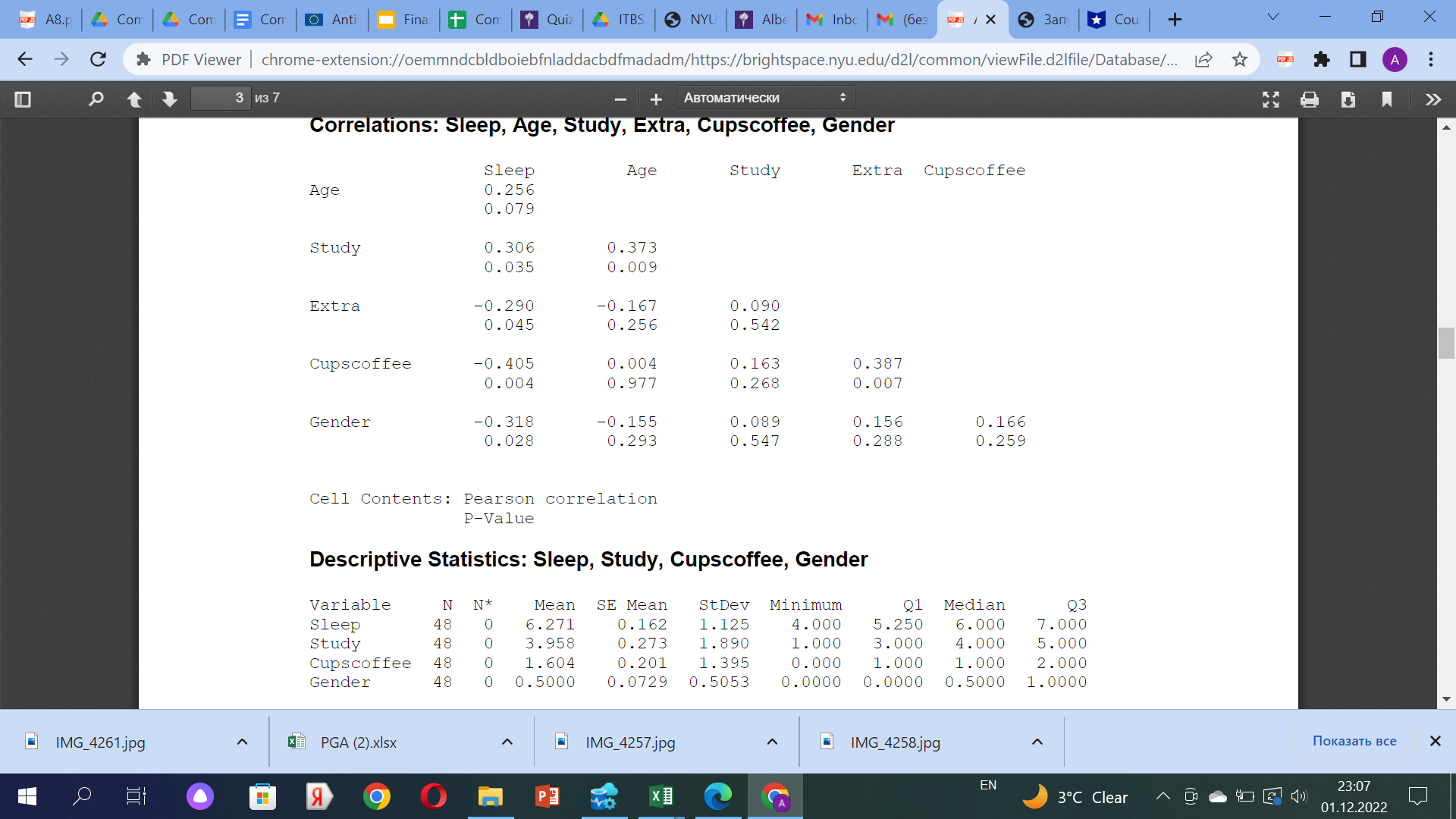
Task: Zoom in on the document
Action: click(656, 99)
